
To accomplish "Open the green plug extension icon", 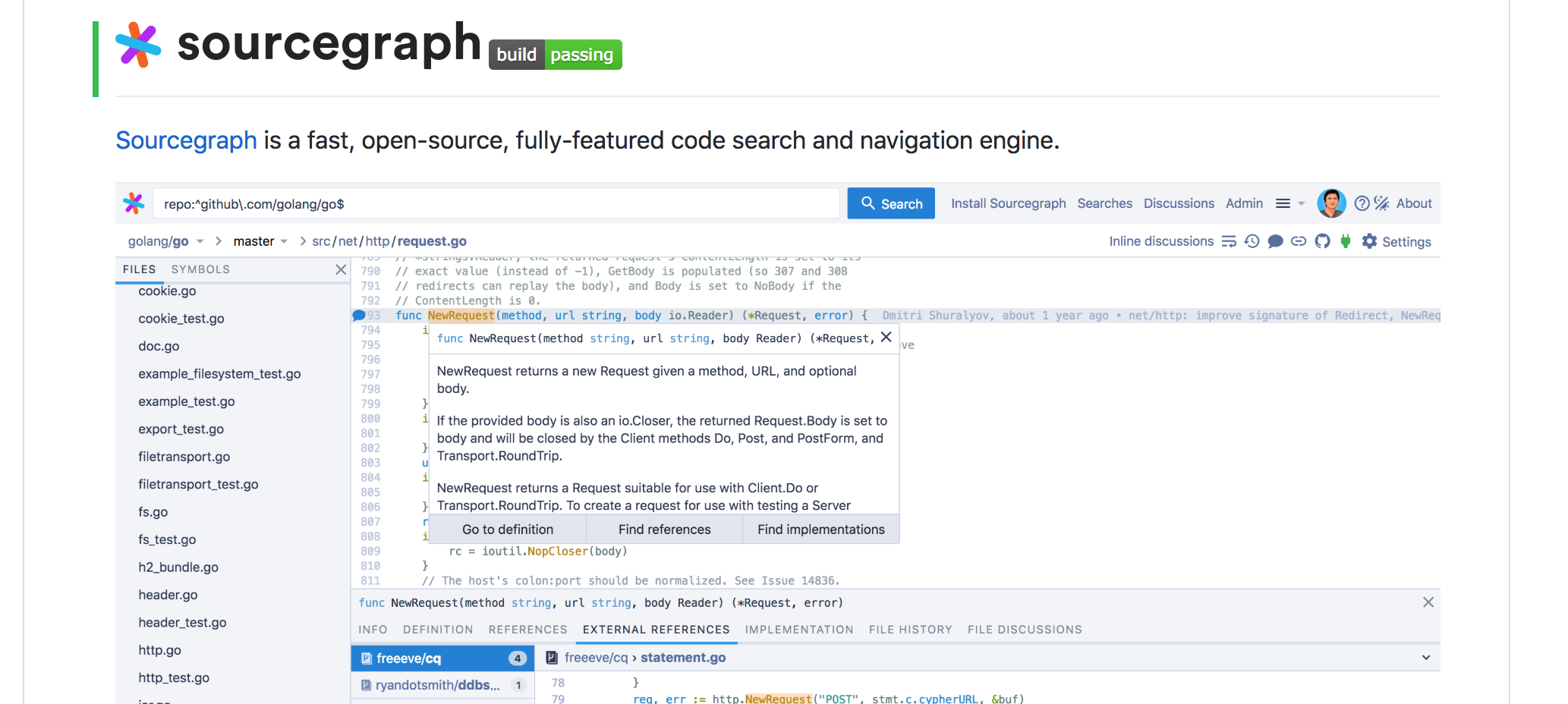I will pyautogui.click(x=1346, y=241).
